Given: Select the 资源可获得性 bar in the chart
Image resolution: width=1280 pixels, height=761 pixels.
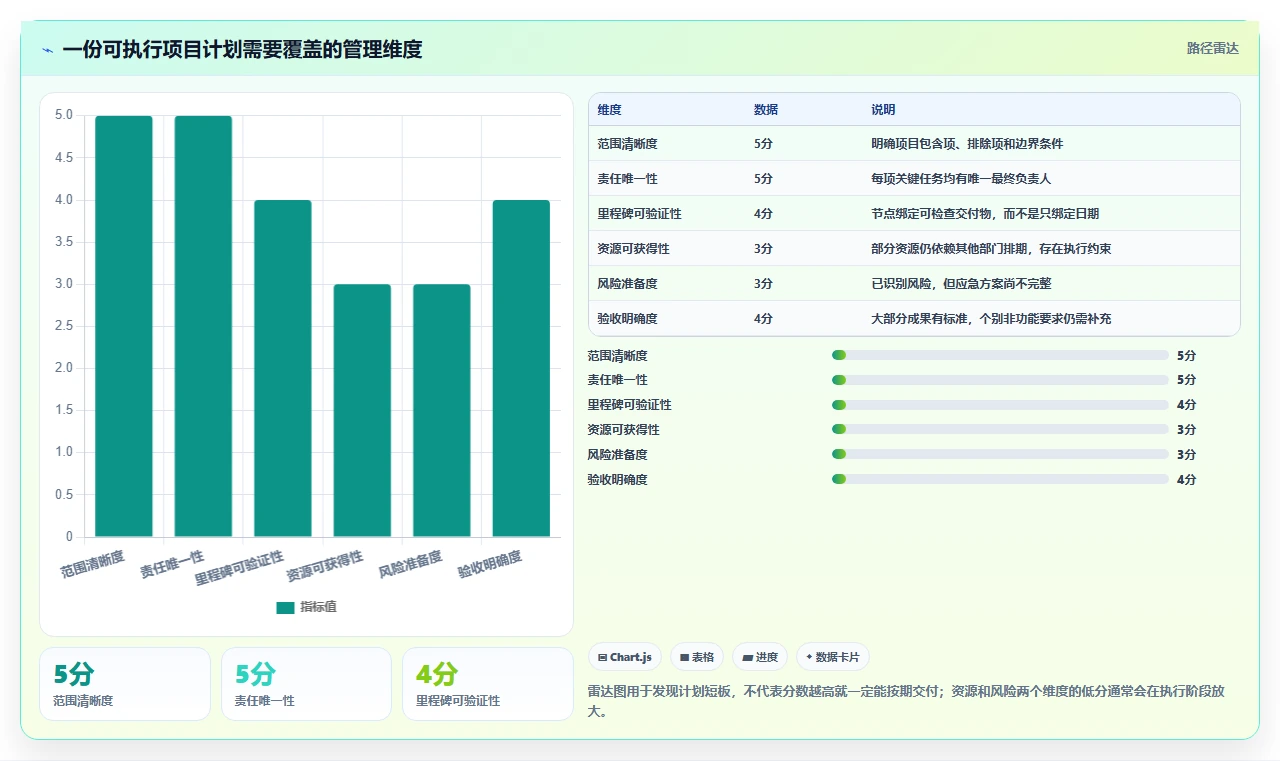Looking at the screenshot, I should [x=362, y=410].
